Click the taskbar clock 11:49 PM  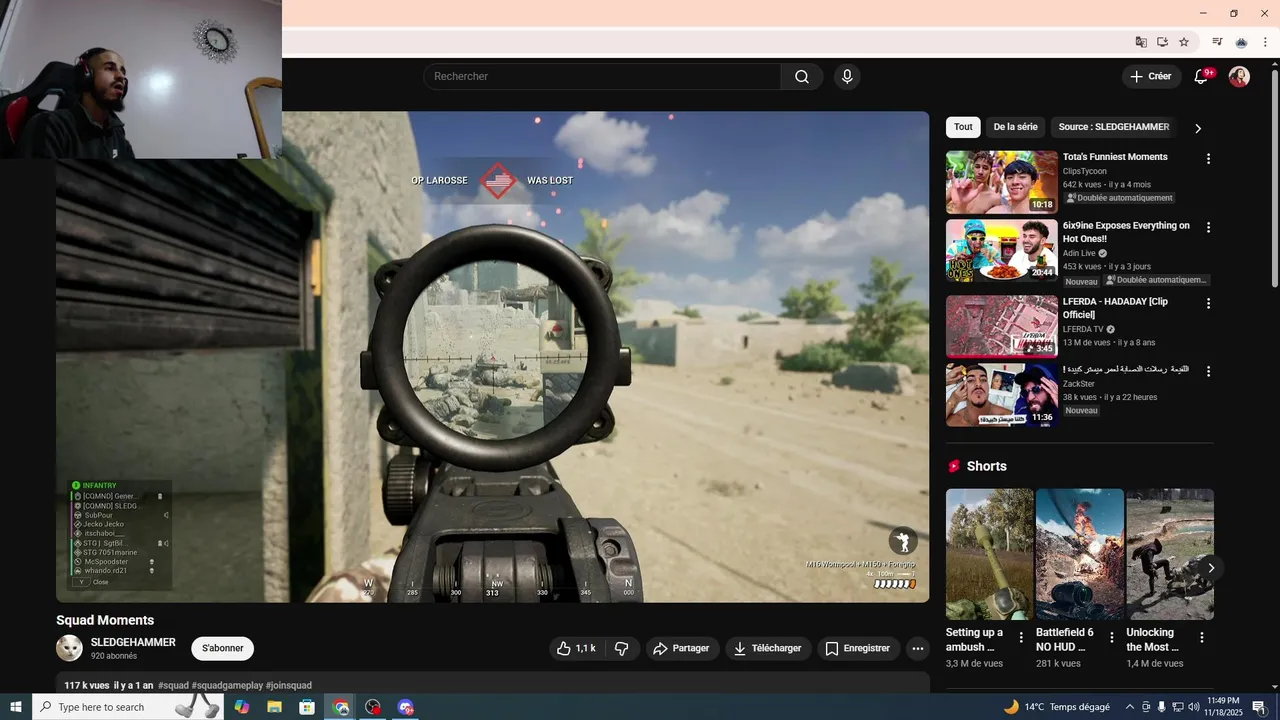pos(1222,707)
